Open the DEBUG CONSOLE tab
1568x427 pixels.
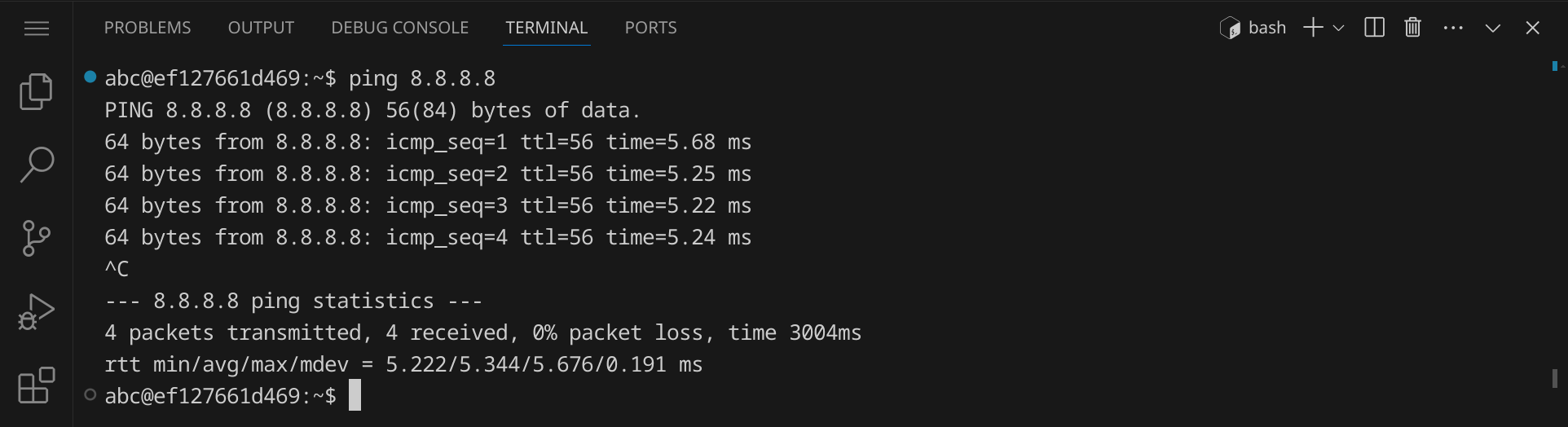(399, 28)
